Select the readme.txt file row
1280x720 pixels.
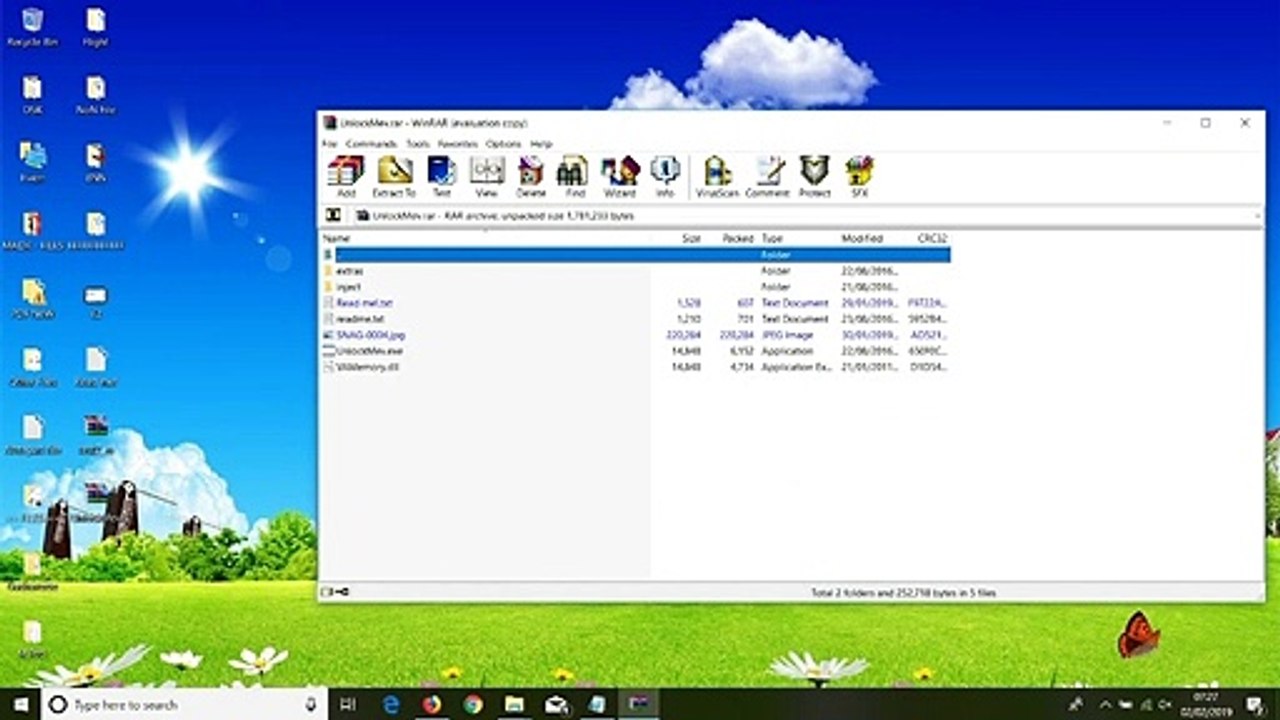click(x=636, y=319)
